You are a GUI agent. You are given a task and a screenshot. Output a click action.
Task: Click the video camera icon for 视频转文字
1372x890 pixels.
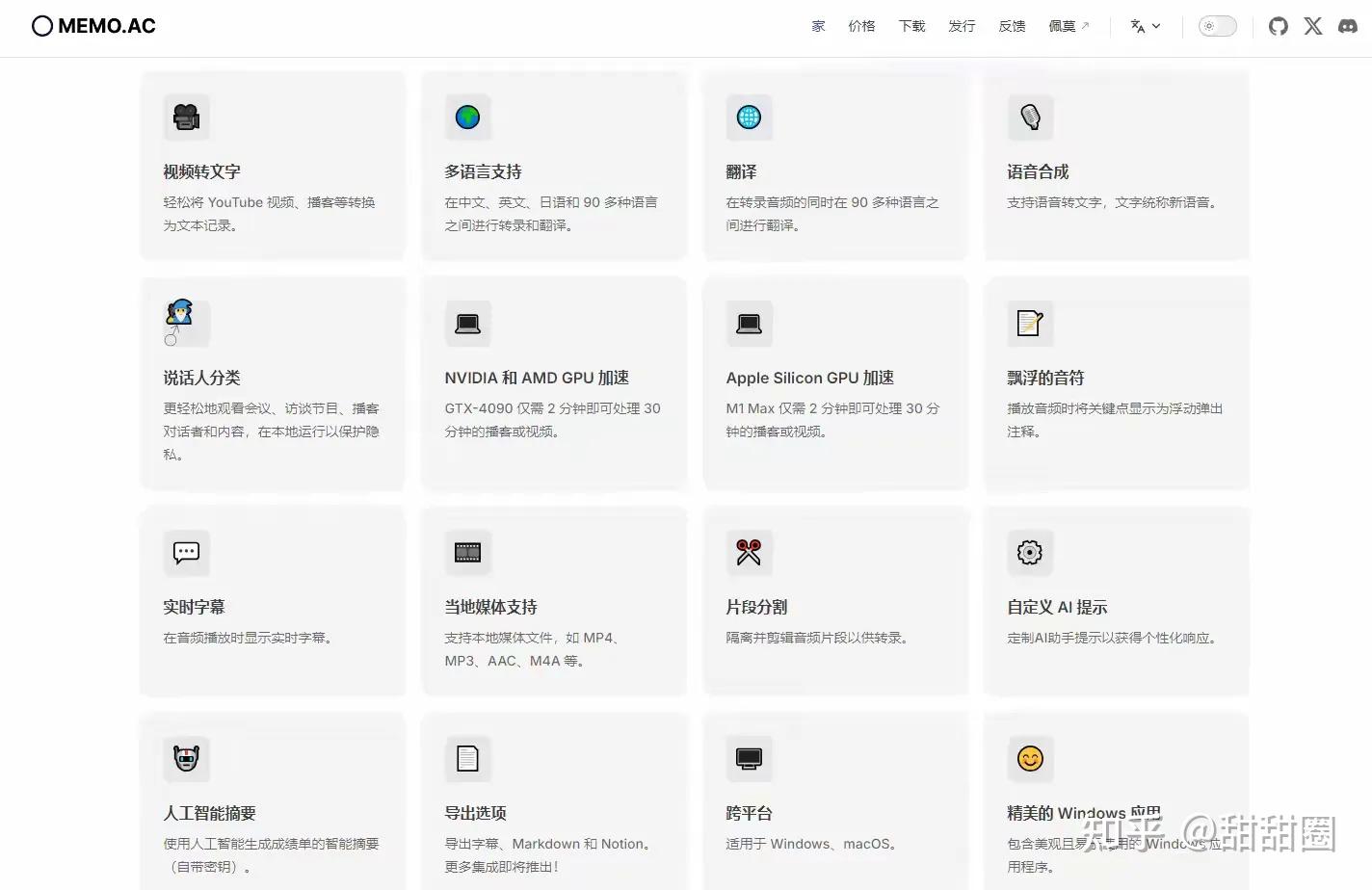click(x=186, y=118)
